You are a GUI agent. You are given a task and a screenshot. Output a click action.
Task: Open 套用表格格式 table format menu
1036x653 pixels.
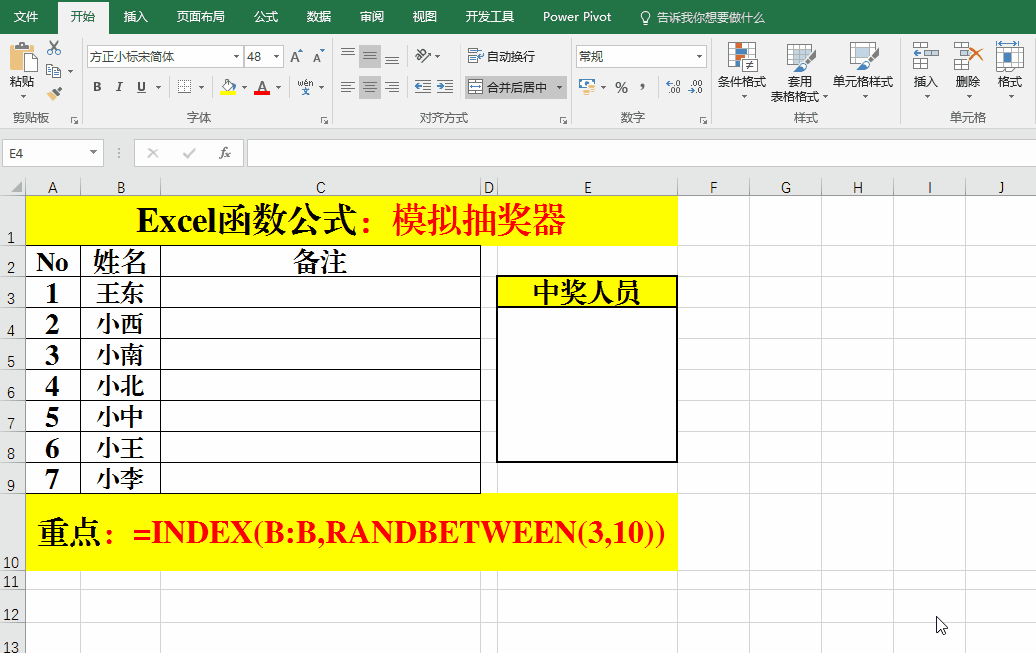(x=799, y=72)
